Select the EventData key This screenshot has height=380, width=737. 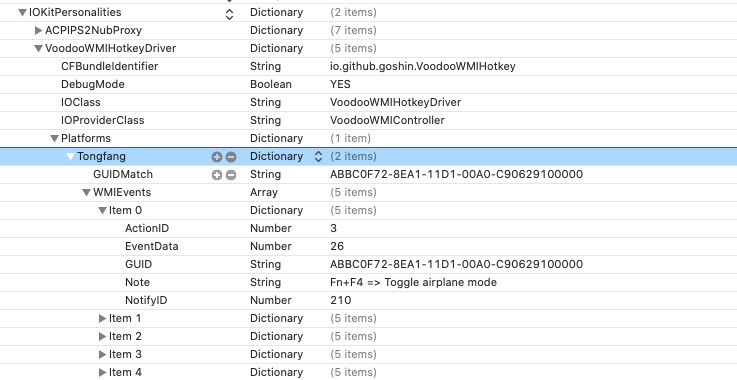coord(151,246)
